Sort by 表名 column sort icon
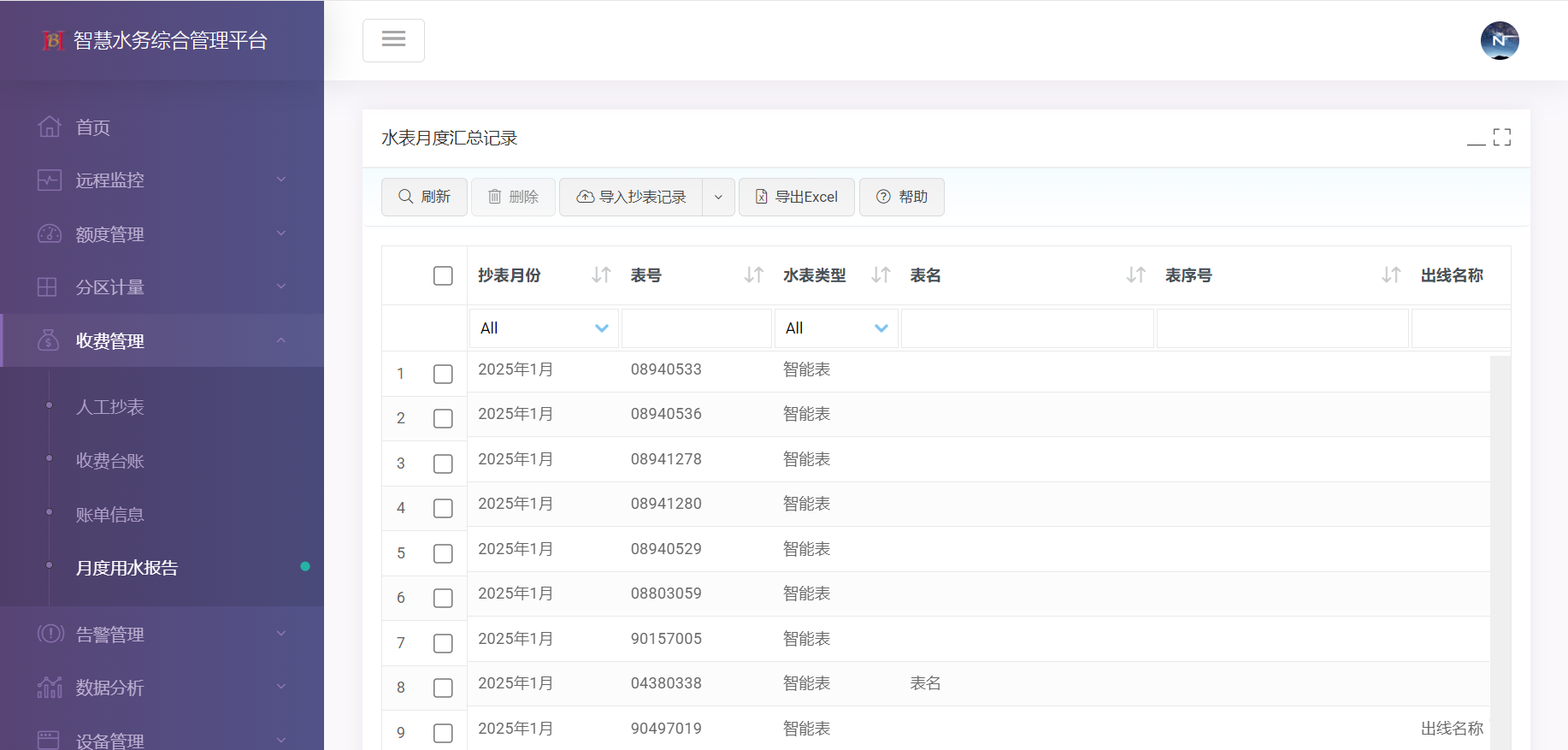 click(1135, 275)
